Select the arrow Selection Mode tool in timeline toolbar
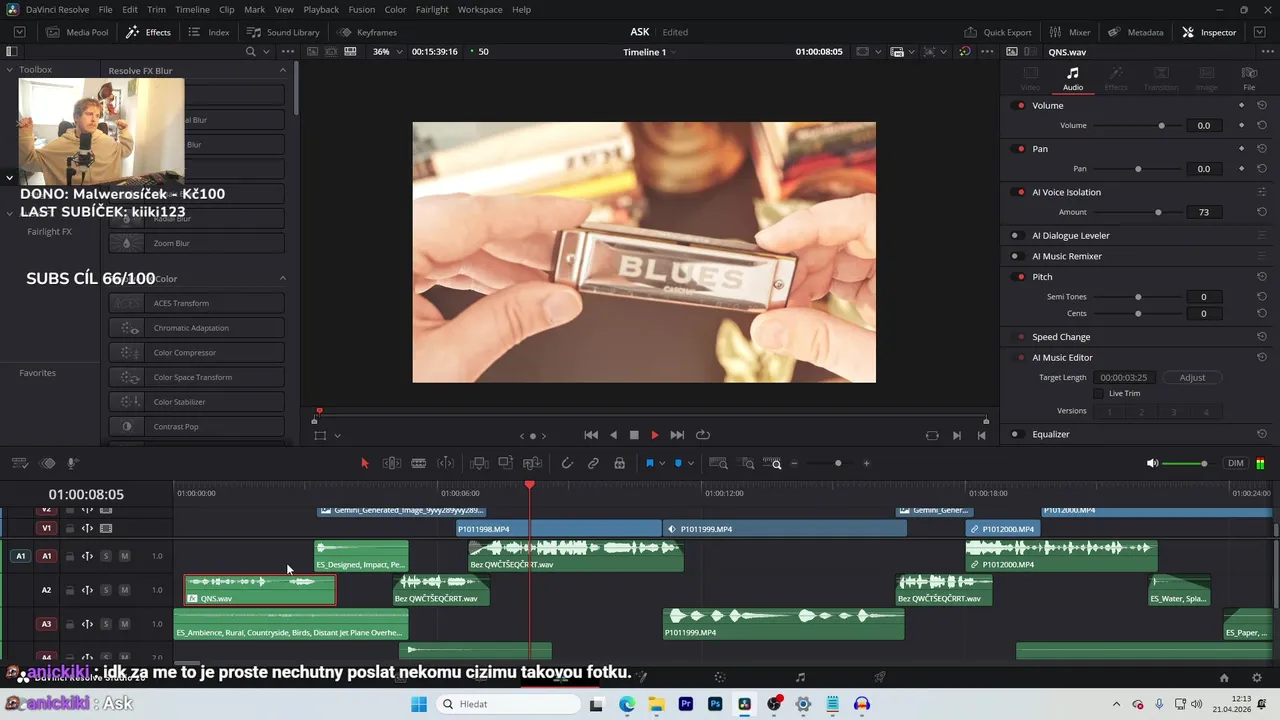The height and width of the screenshot is (720, 1280). click(364, 463)
